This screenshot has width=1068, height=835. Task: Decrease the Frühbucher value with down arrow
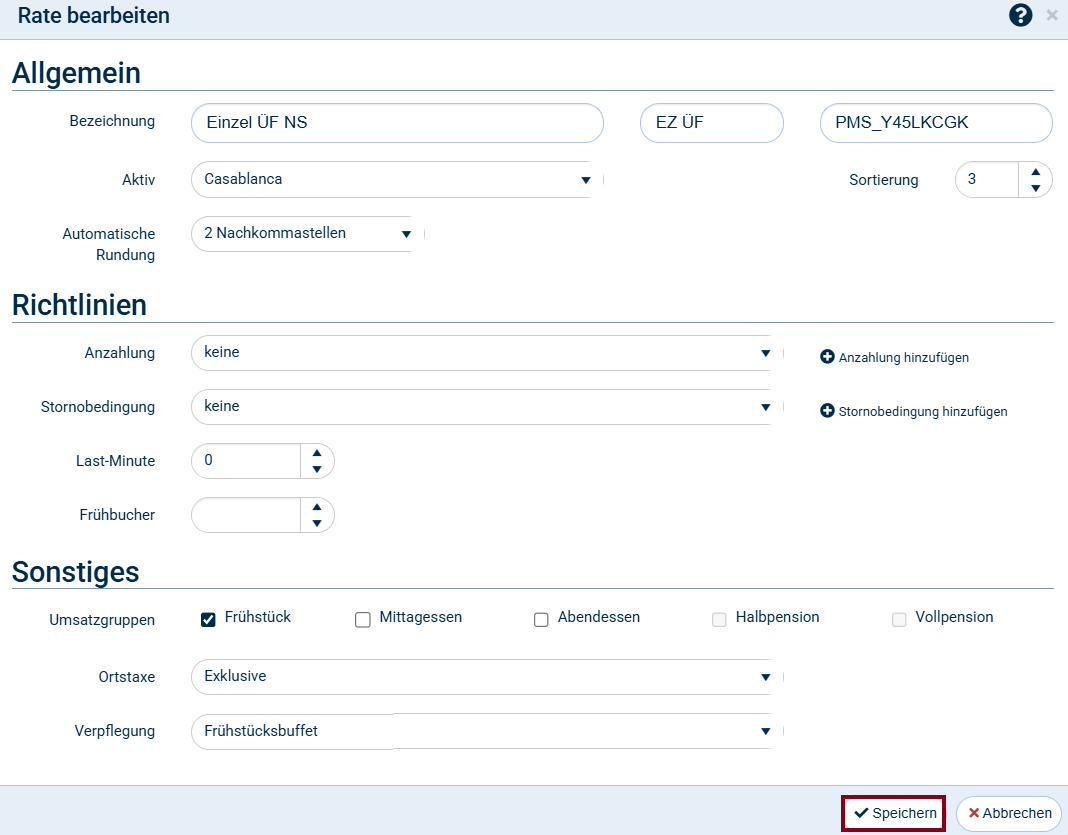[317, 523]
